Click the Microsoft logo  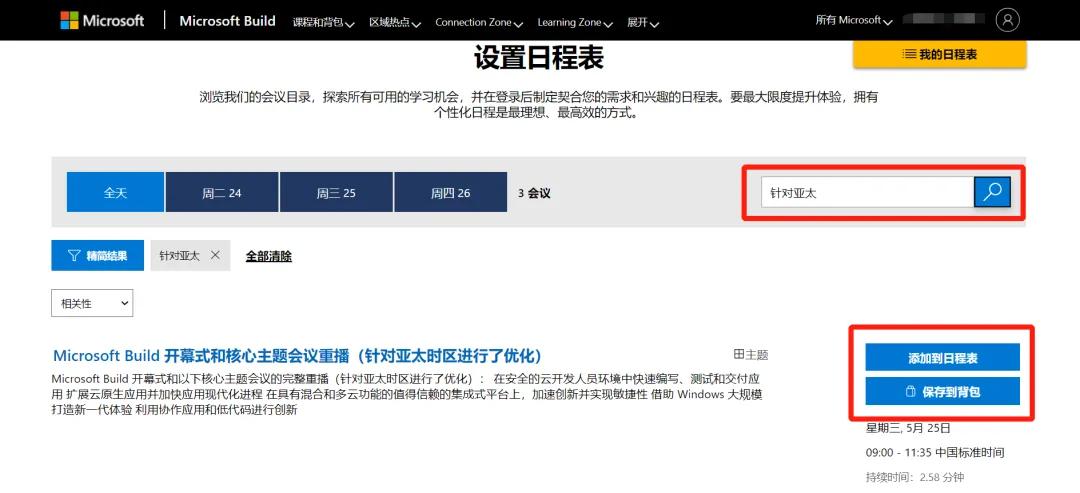pos(102,21)
